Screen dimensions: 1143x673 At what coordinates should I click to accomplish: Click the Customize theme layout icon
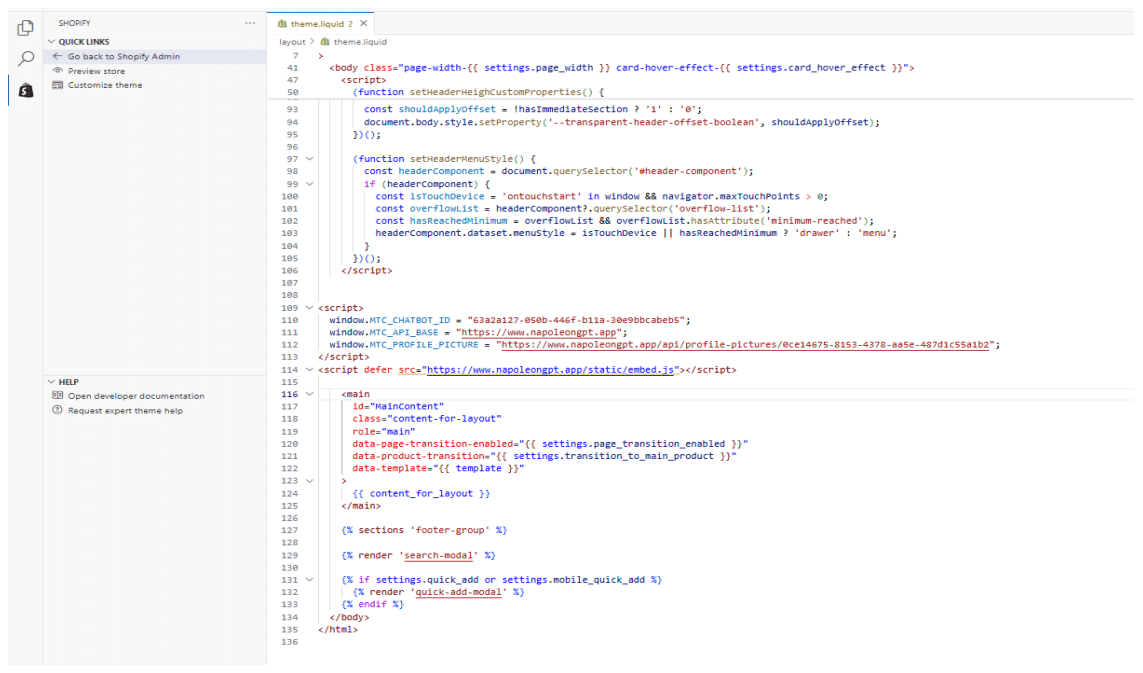click(x=58, y=85)
